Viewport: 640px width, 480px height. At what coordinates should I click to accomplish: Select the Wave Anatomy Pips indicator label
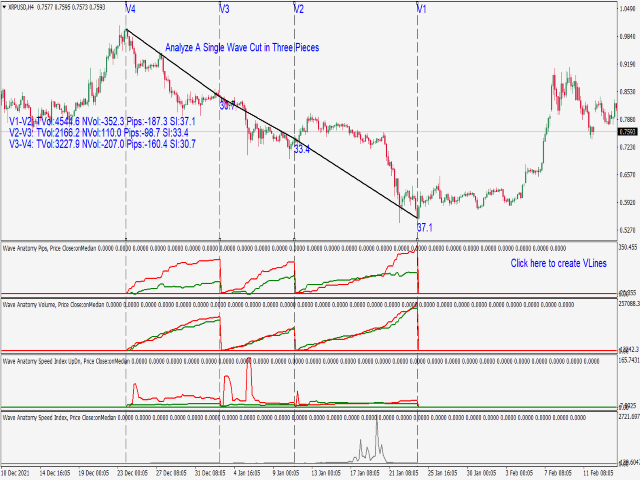click(25, 248)
